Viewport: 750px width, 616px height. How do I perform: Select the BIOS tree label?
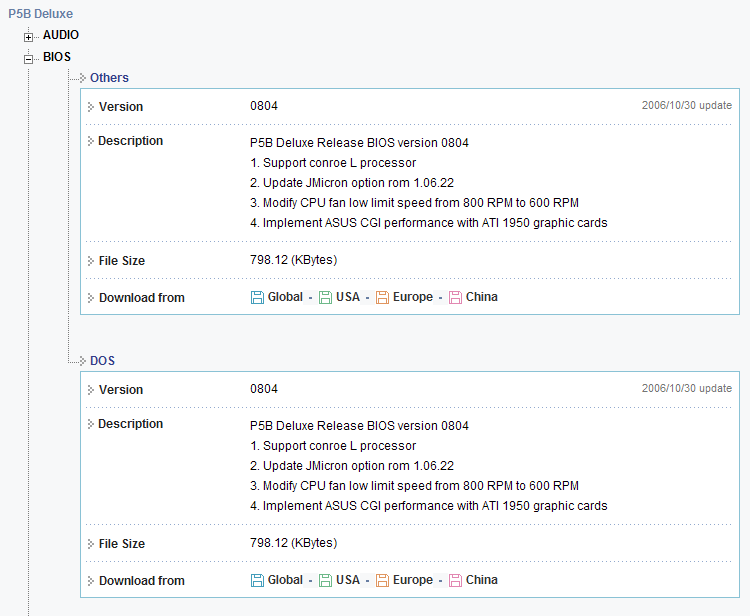point(57,57)
